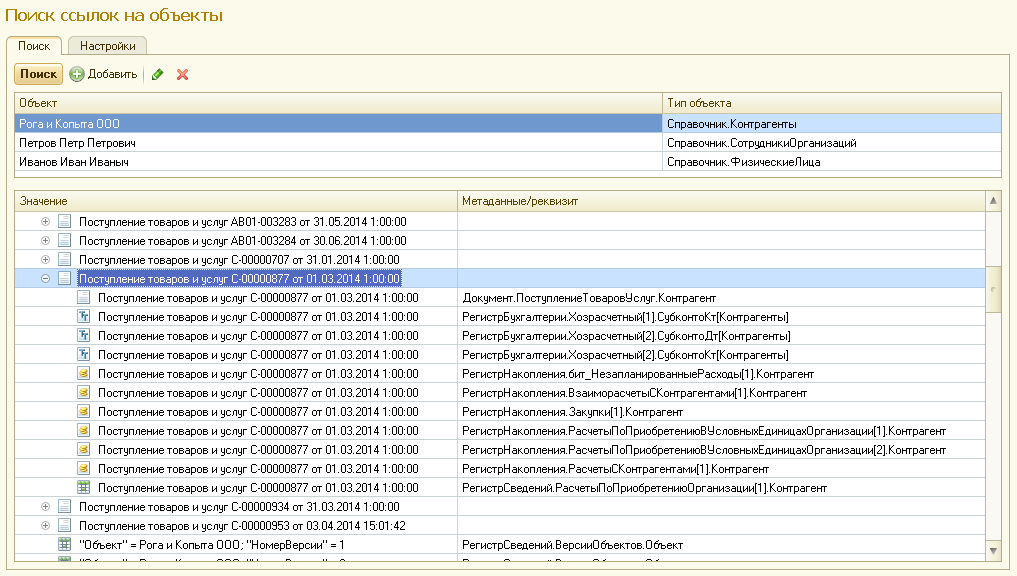Click the green plus Добавить icon
This screenshot has width=1017, height=576.
click(x=77, y=74)
